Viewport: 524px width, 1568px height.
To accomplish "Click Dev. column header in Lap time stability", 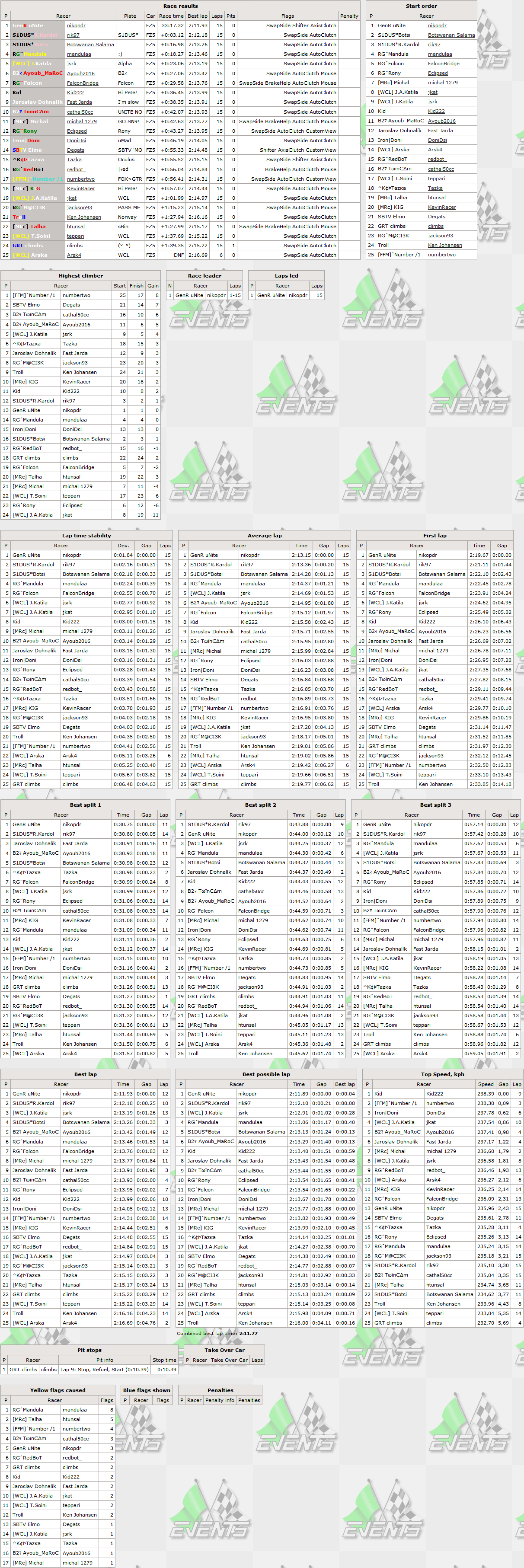I will click(123, 546).
